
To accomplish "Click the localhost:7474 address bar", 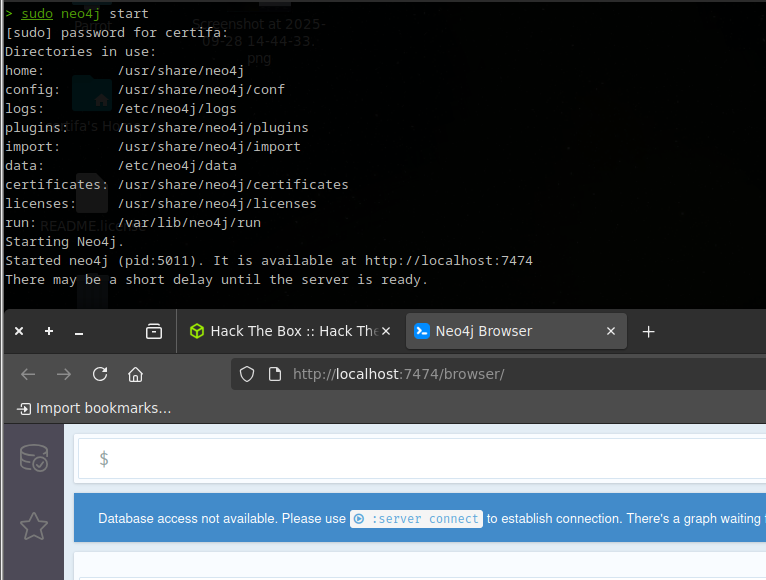I will (498, 374).
